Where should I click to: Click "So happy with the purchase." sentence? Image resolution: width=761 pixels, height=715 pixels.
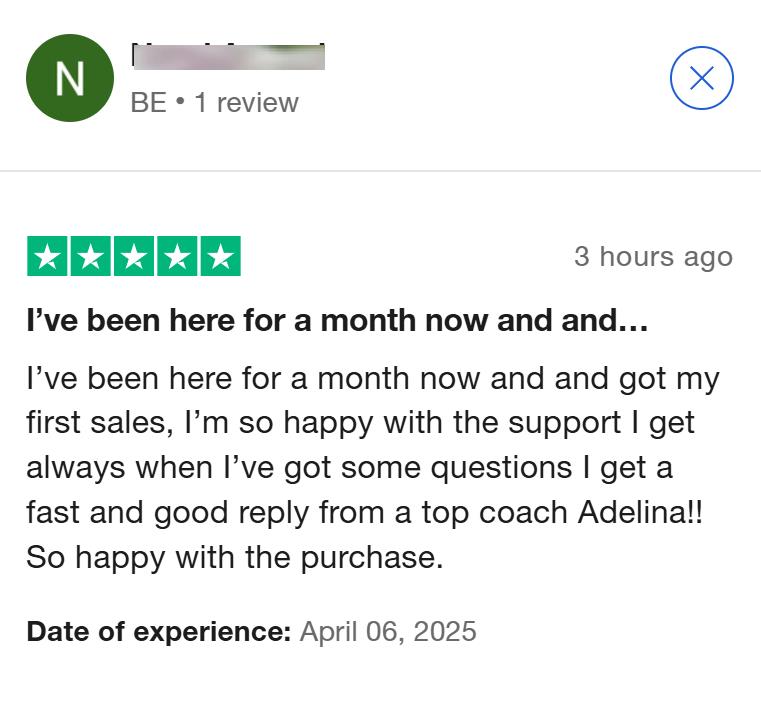(x=234, y=557)
